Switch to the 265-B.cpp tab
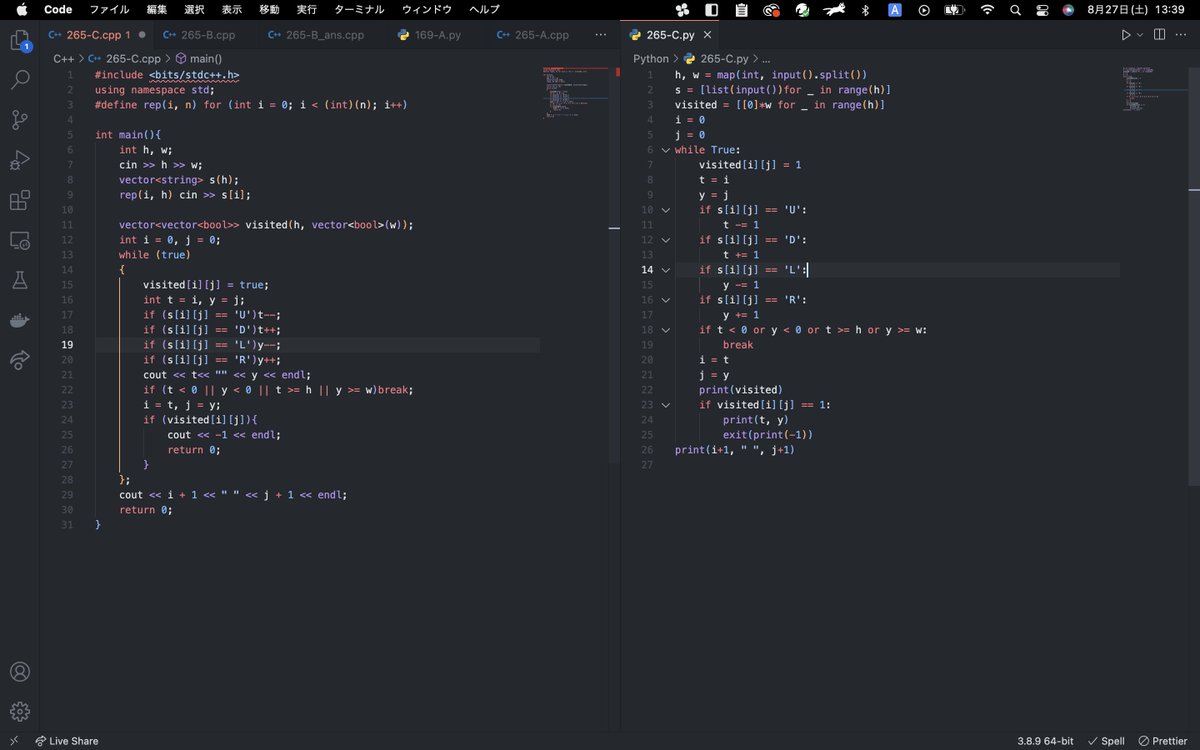1200x750 pixels. 207,34
